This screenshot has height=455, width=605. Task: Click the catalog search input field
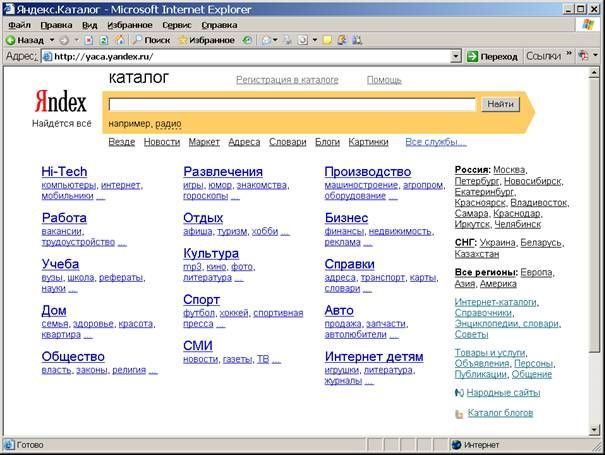point(292,104)
